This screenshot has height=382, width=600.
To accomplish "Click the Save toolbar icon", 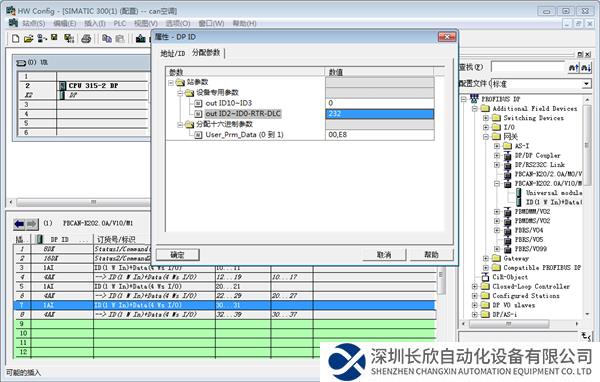I will pyautogui.click(x=54, y=38).
